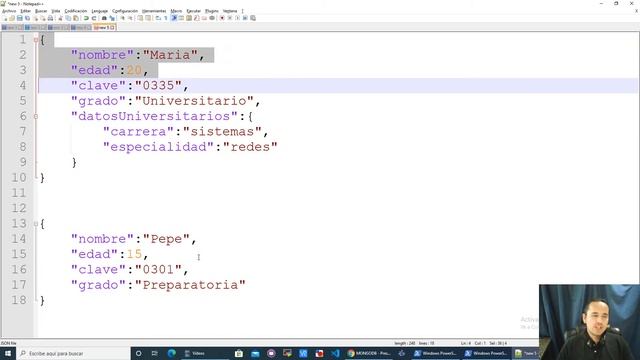The height and width of the screenshot is (360, 640).
Task: Open the Herramientas menu
Action: point(154,11)
